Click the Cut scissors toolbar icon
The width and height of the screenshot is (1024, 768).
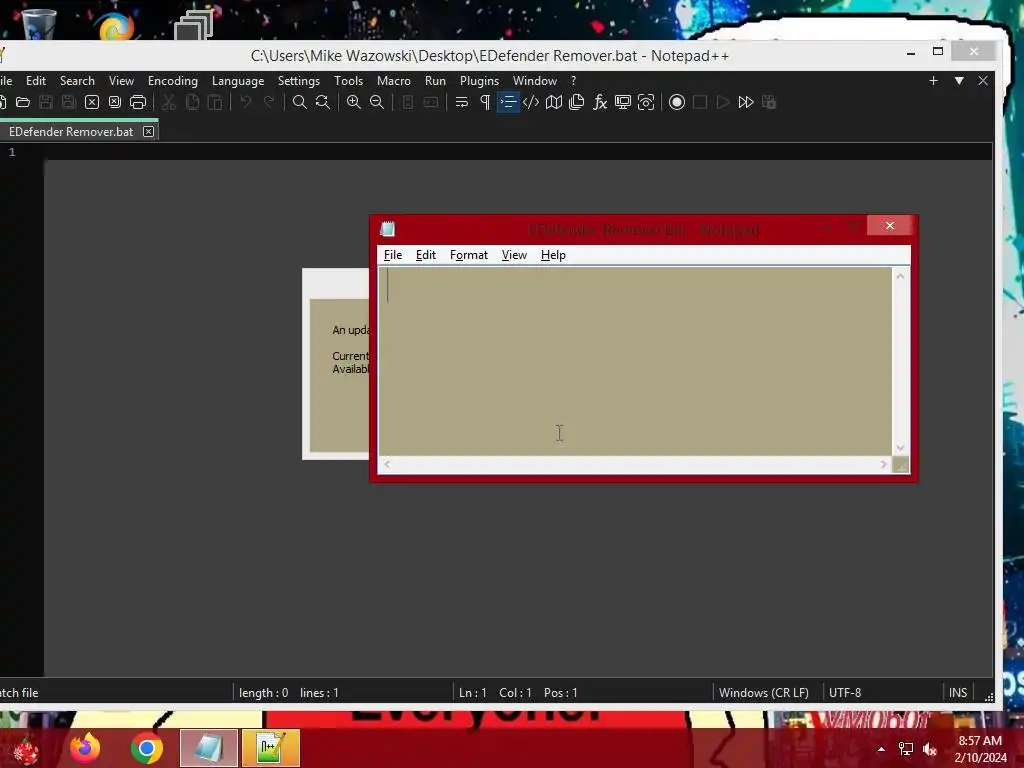click(x=169, y=102)
